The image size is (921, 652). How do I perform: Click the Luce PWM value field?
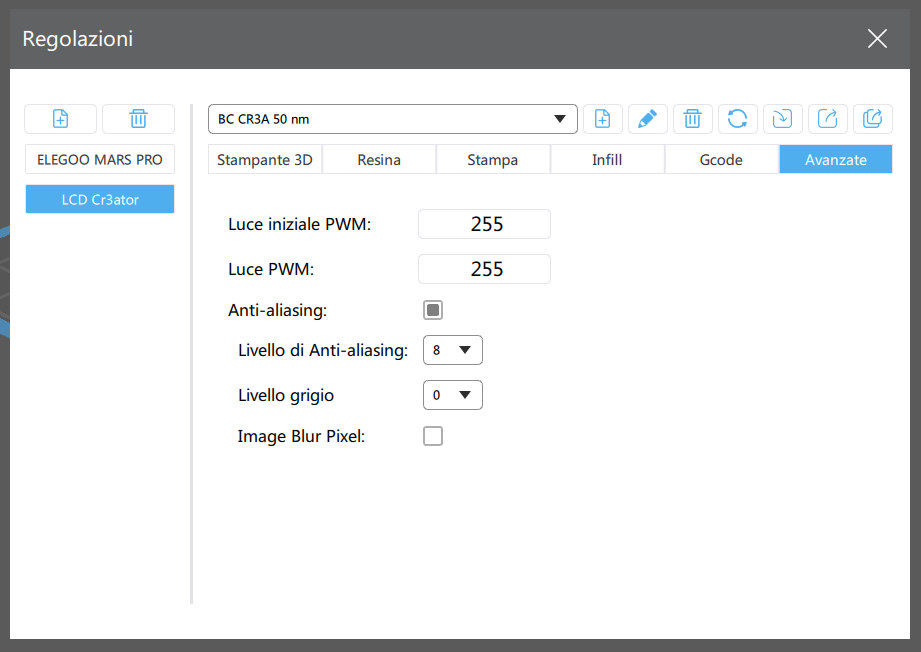tap(484, 269)
